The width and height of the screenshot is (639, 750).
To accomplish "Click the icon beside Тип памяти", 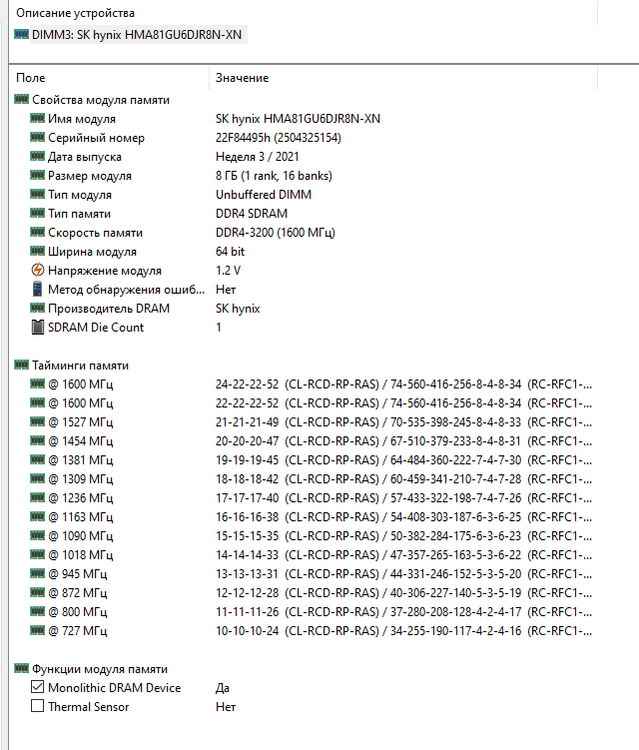I will [37, 213].
